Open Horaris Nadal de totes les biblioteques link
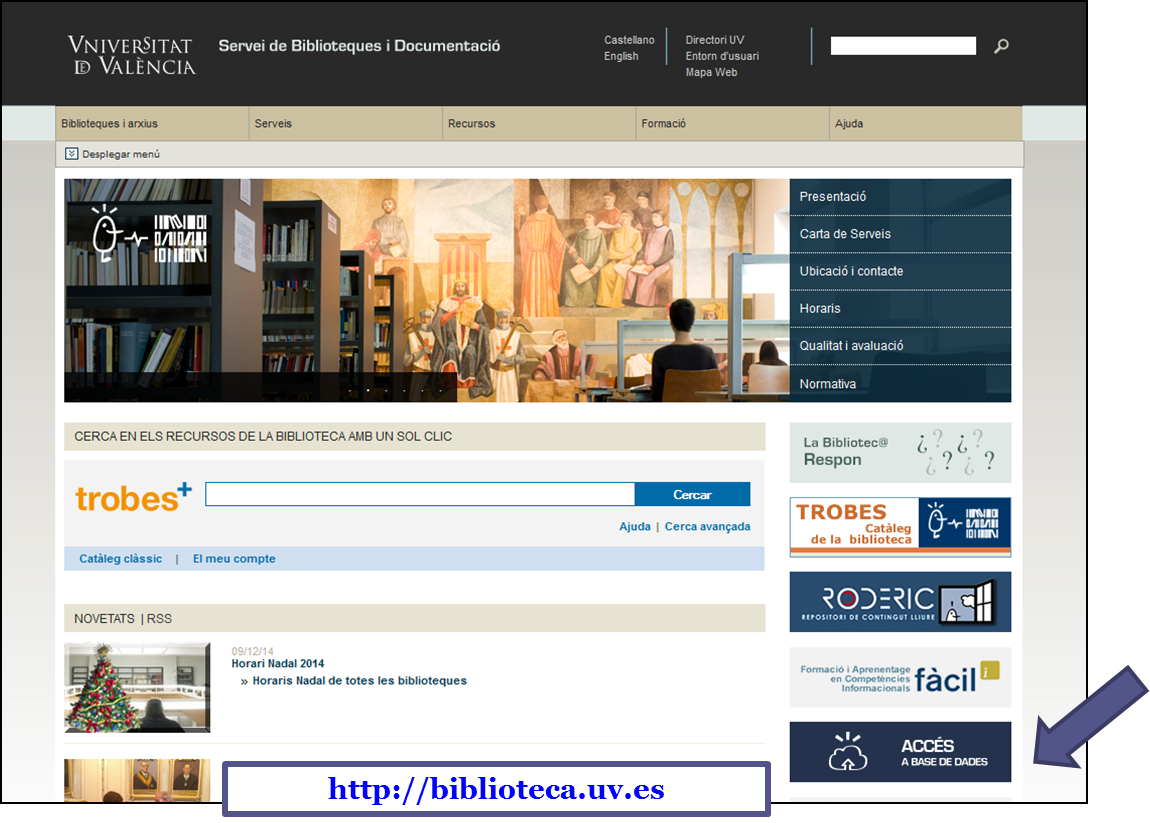Screen dimensions: 1150x823 click(x=359, y=681)
